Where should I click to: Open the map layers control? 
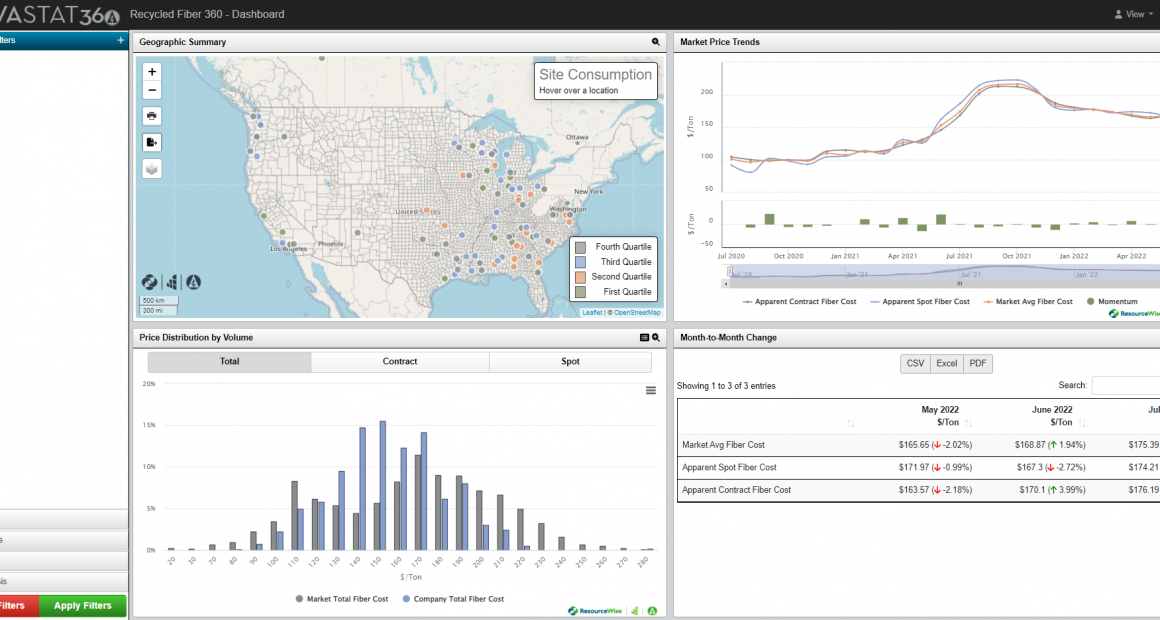click(152, 169)
